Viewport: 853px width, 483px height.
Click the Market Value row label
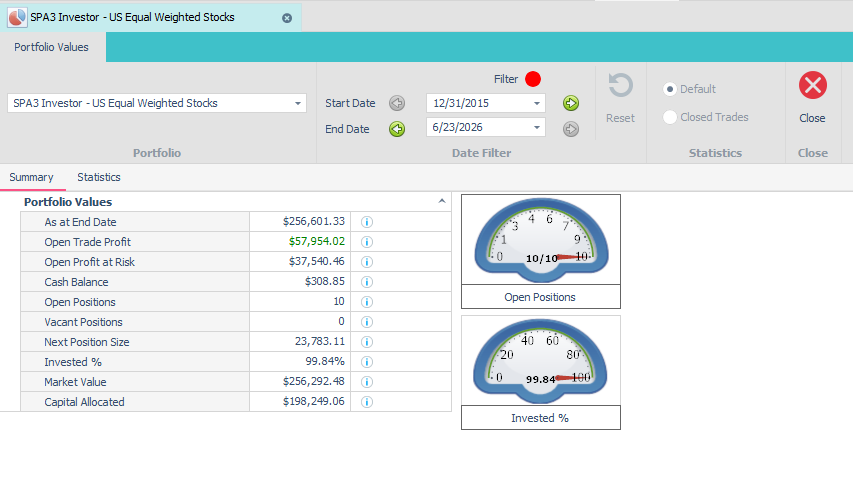(x=75, y=382)
